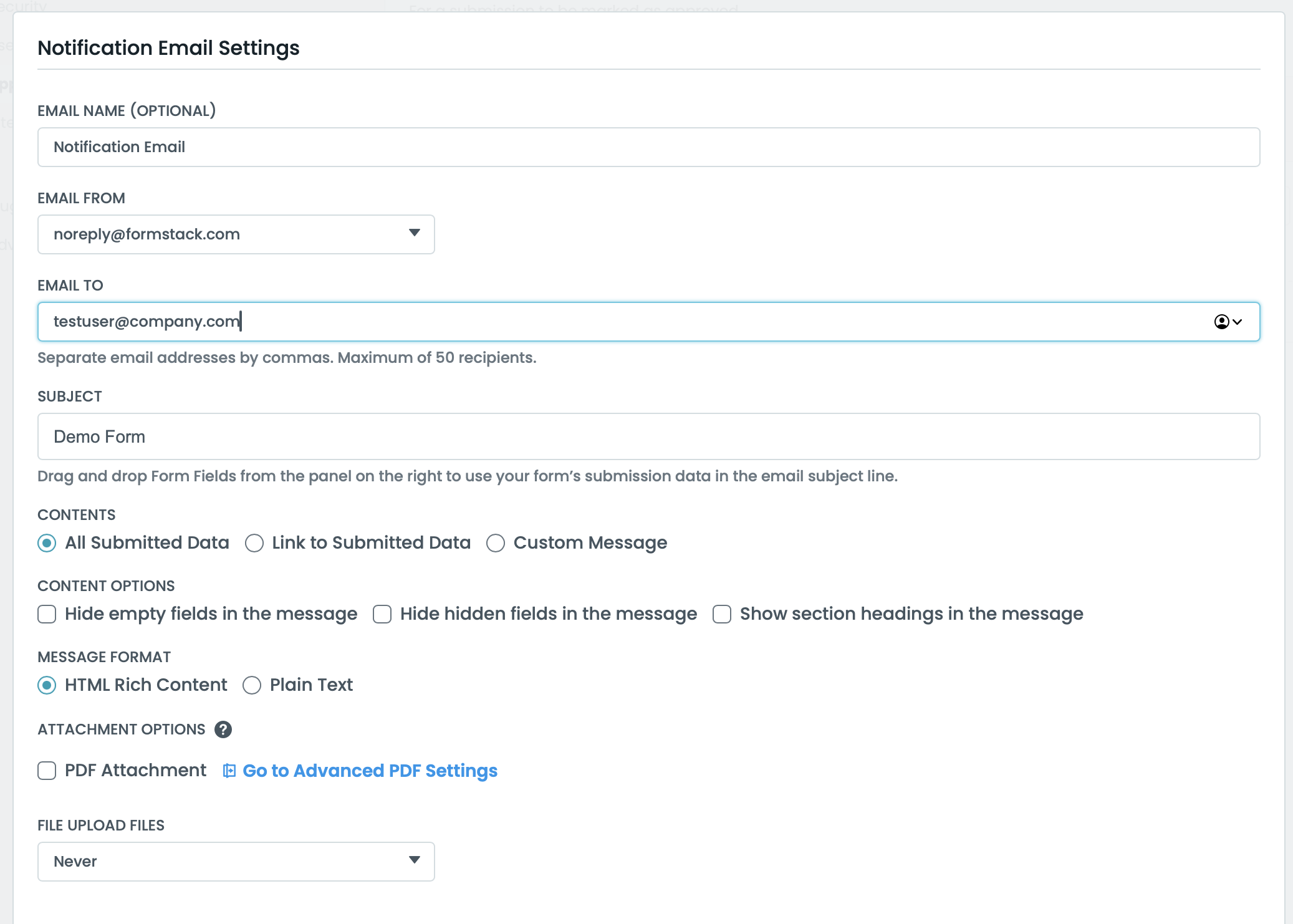Image resolution: width=1293 pixels, height=924 pixels.
Task: Switch message format to Plain Text
Action: tap(252, 685)
